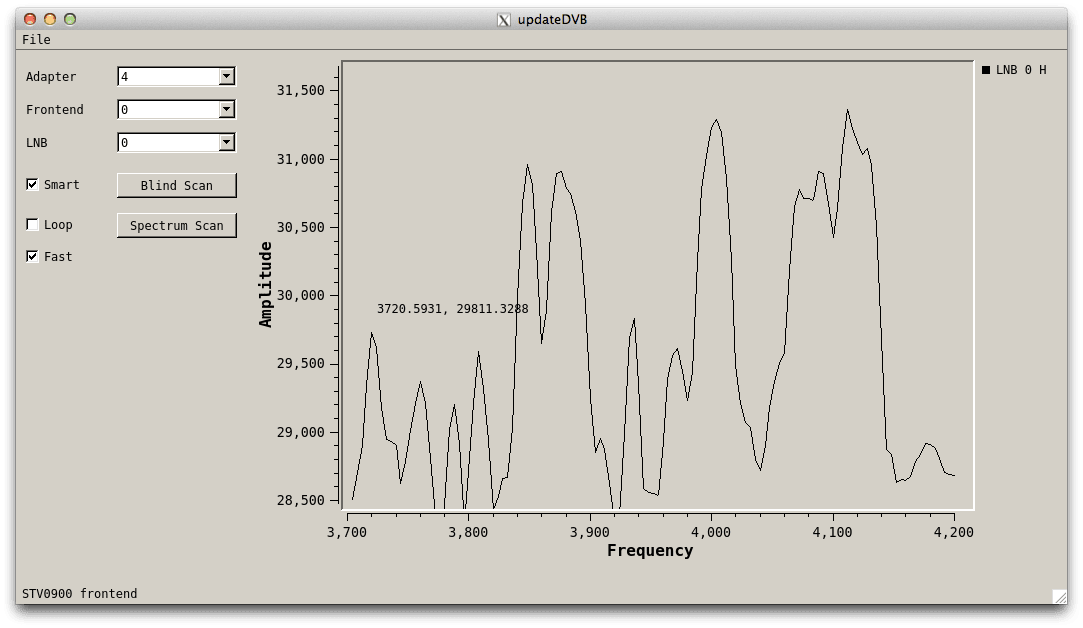Click the Frequency axis label
This screenshot has width=1083, height=628.
click(x=650, y=550)
